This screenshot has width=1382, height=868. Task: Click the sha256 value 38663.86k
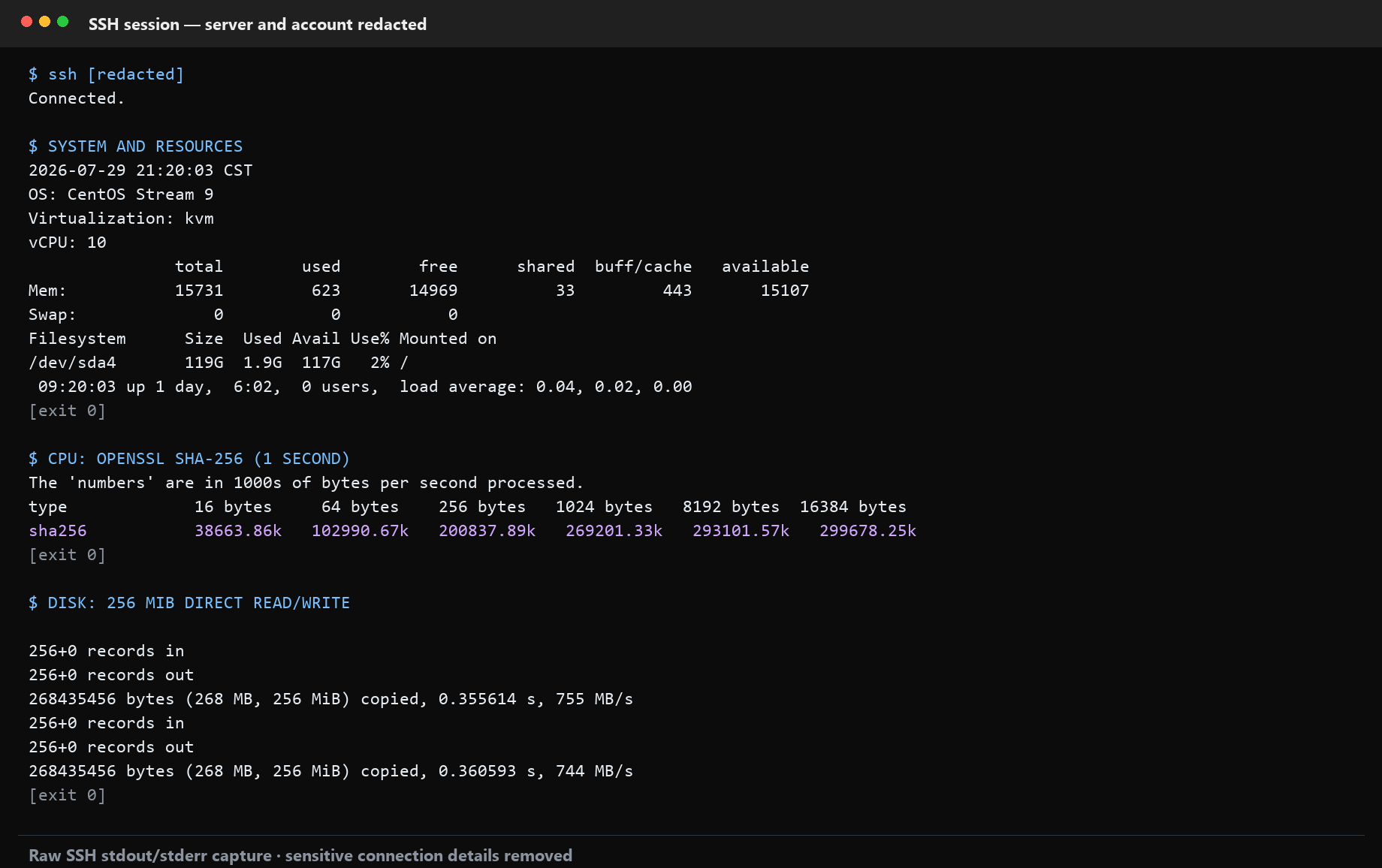[238, 531]
